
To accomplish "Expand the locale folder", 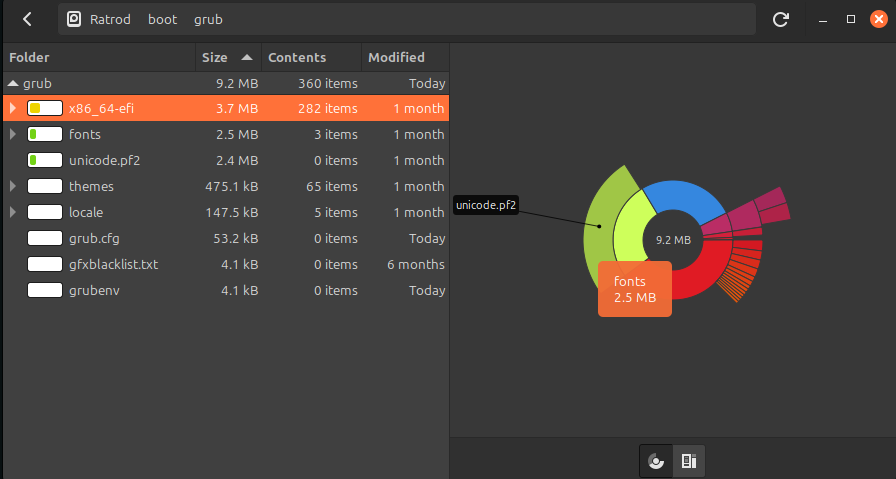I will (x=13, y=212).
